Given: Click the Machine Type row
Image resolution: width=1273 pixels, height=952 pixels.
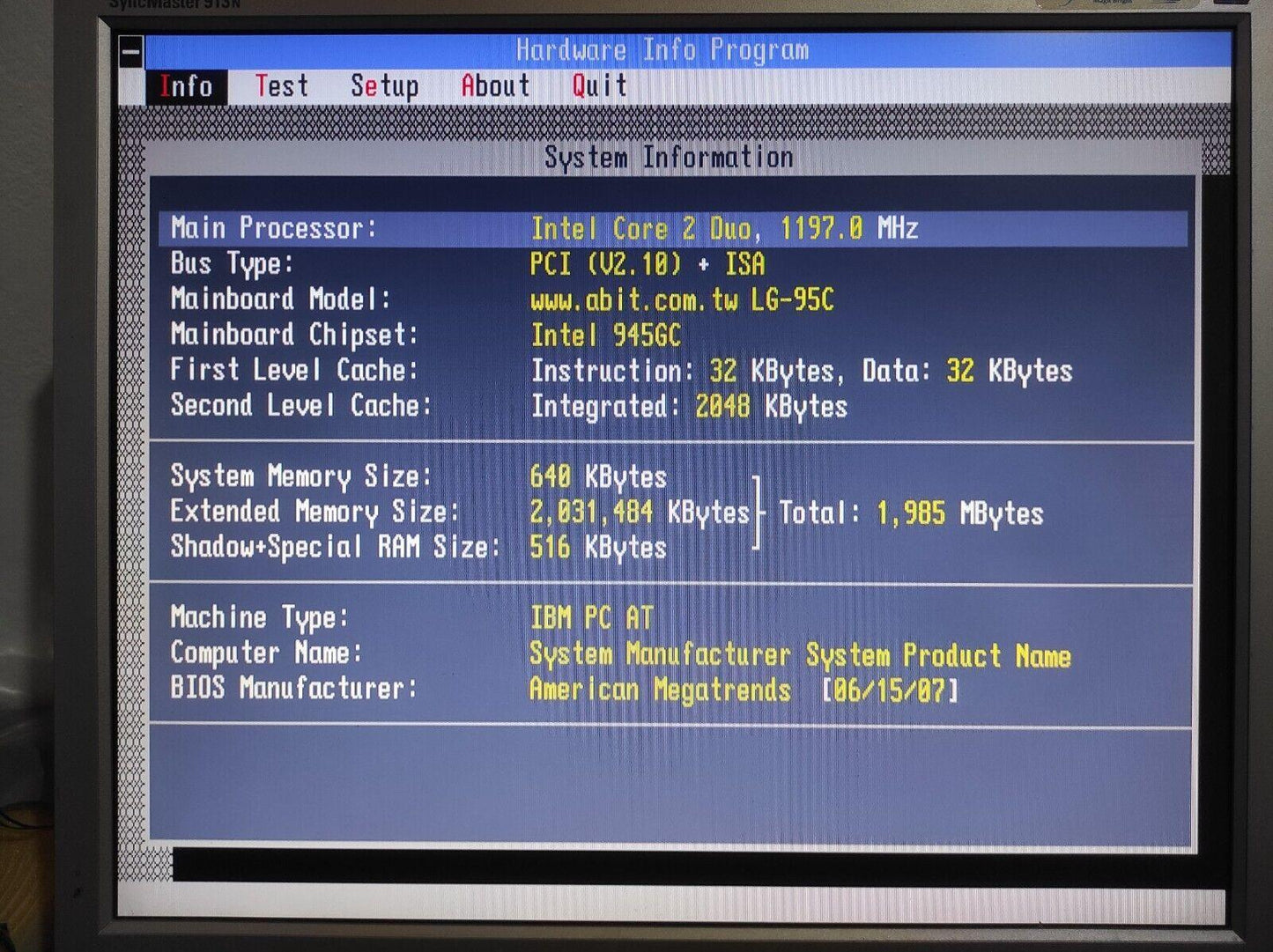Looking at the screenshot, I should click(672, 618).
